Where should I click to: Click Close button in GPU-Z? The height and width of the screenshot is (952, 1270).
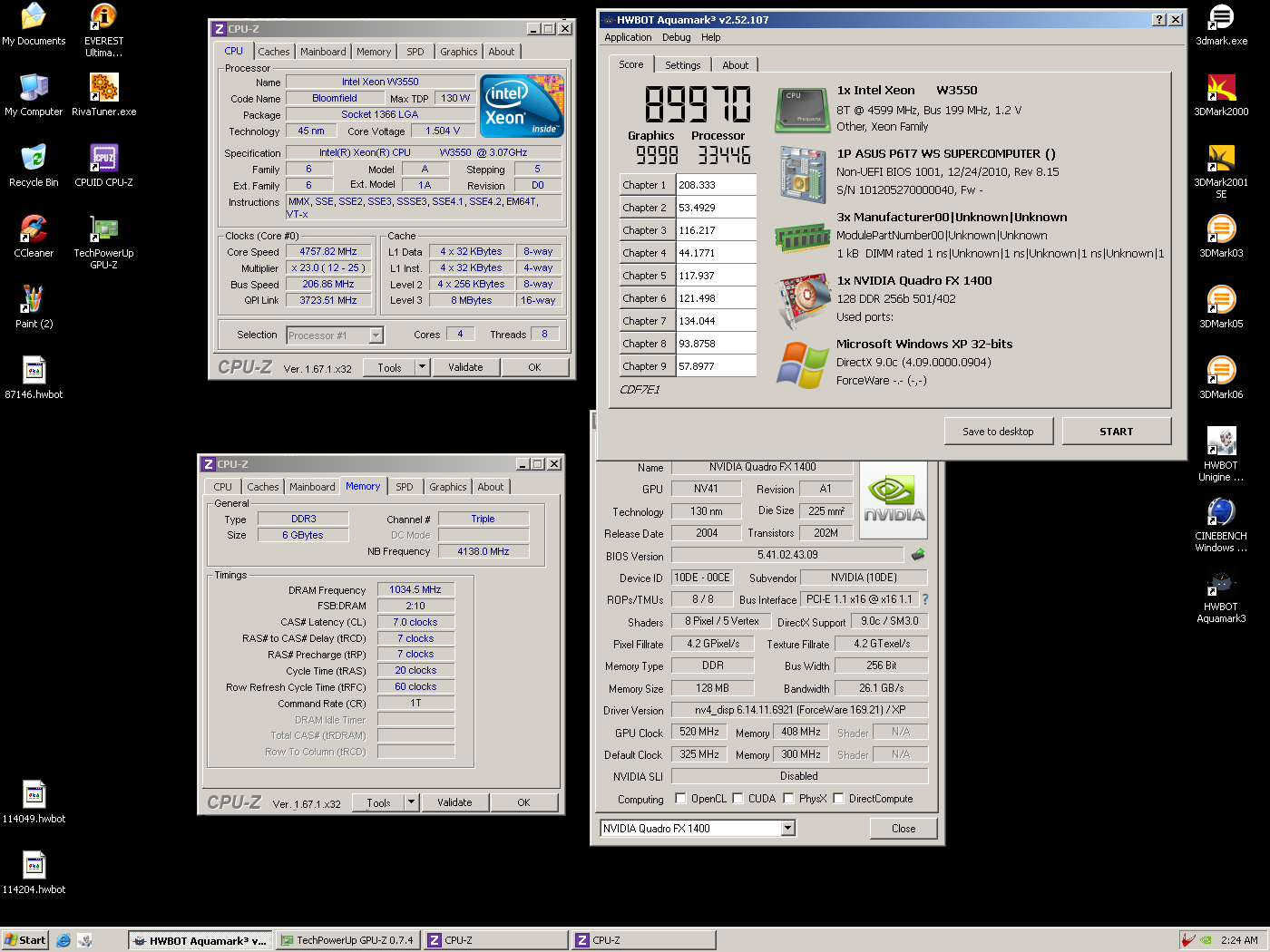[x=904, y=828]
